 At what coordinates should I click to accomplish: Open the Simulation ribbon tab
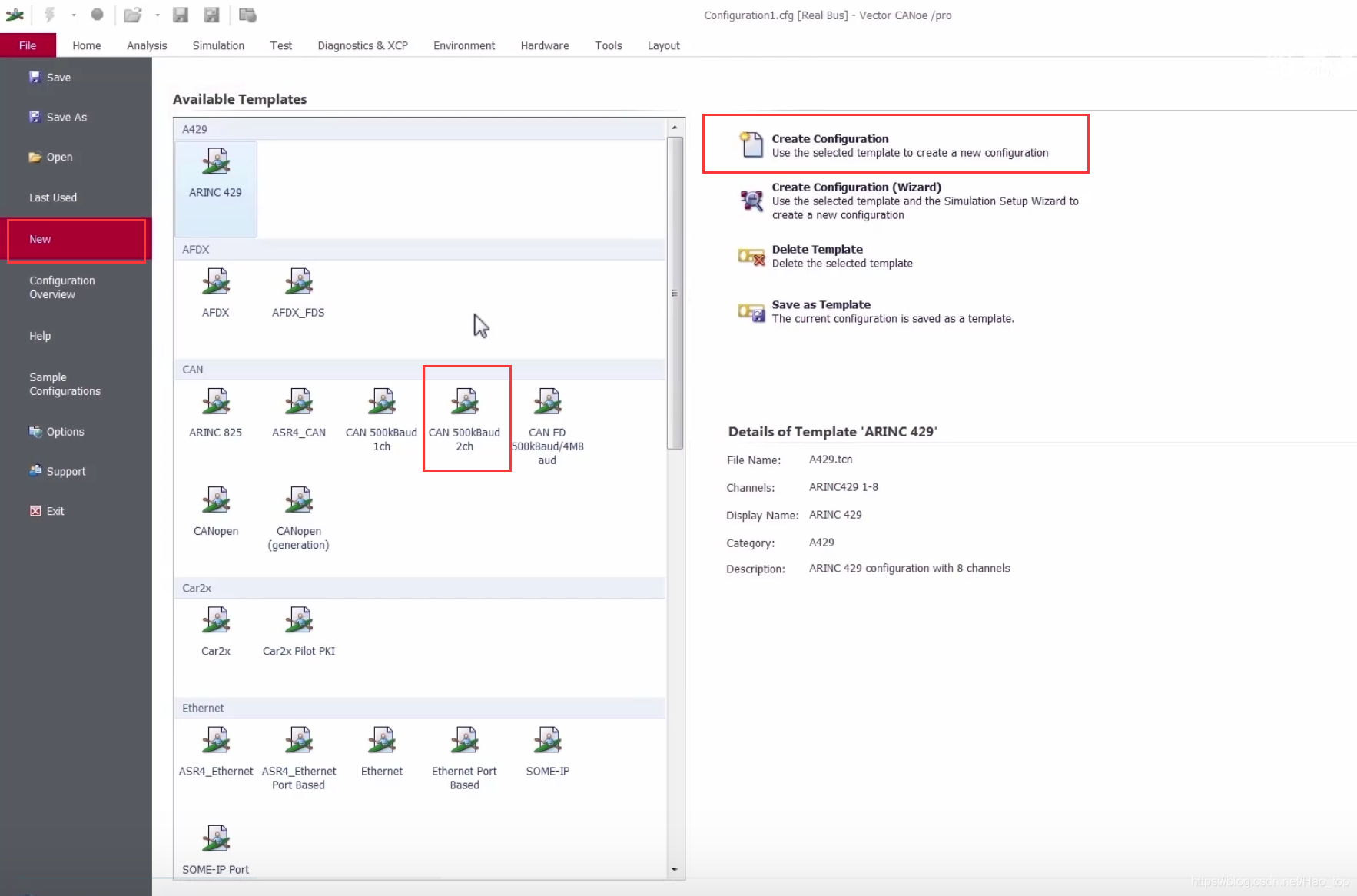218,45
